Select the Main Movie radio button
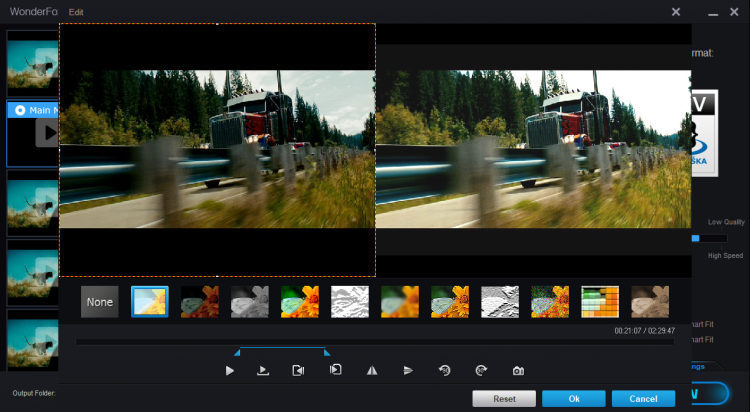 click(x=20, y=109)
